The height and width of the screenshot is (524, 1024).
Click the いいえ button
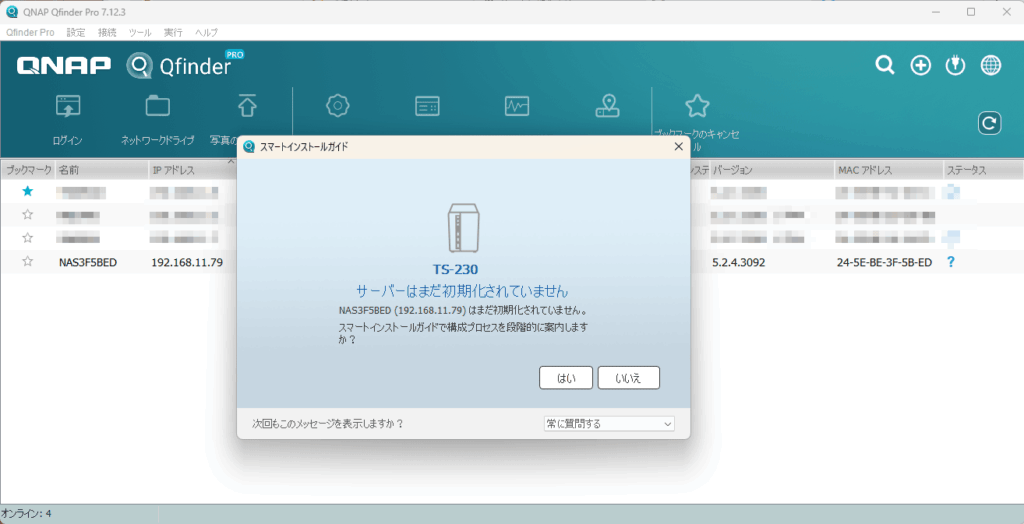click(628, 378)
